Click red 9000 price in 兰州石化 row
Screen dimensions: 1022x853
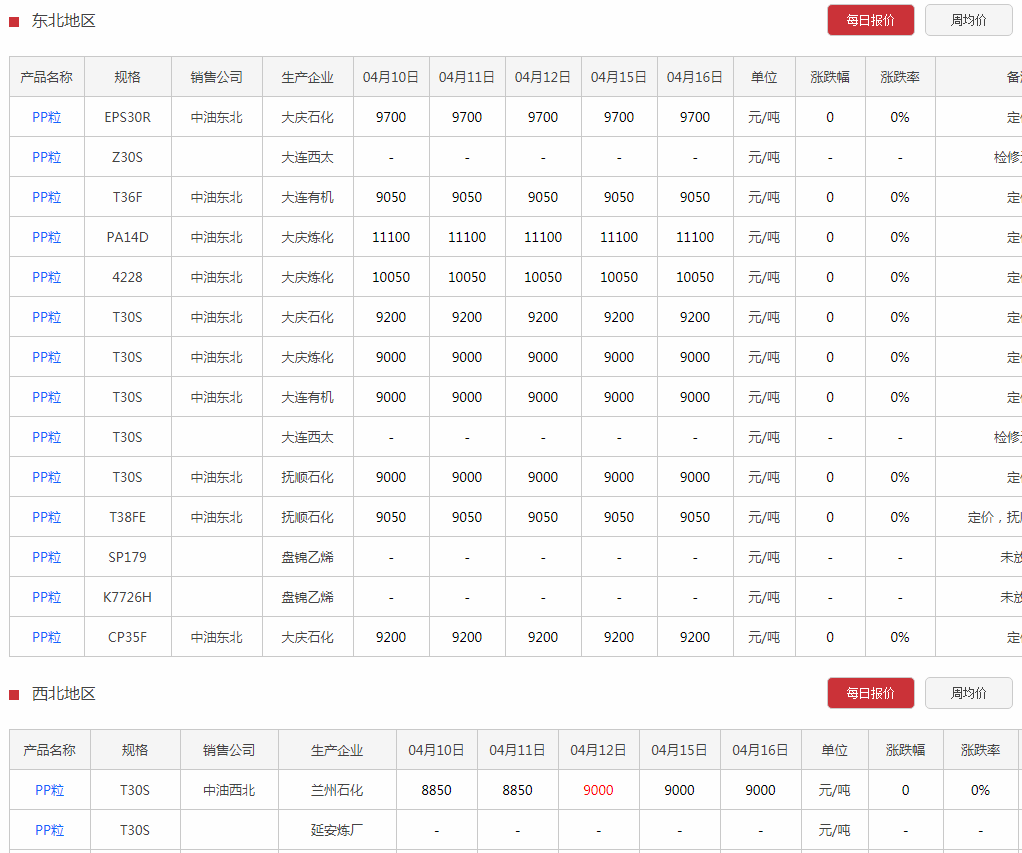point(598,790)
